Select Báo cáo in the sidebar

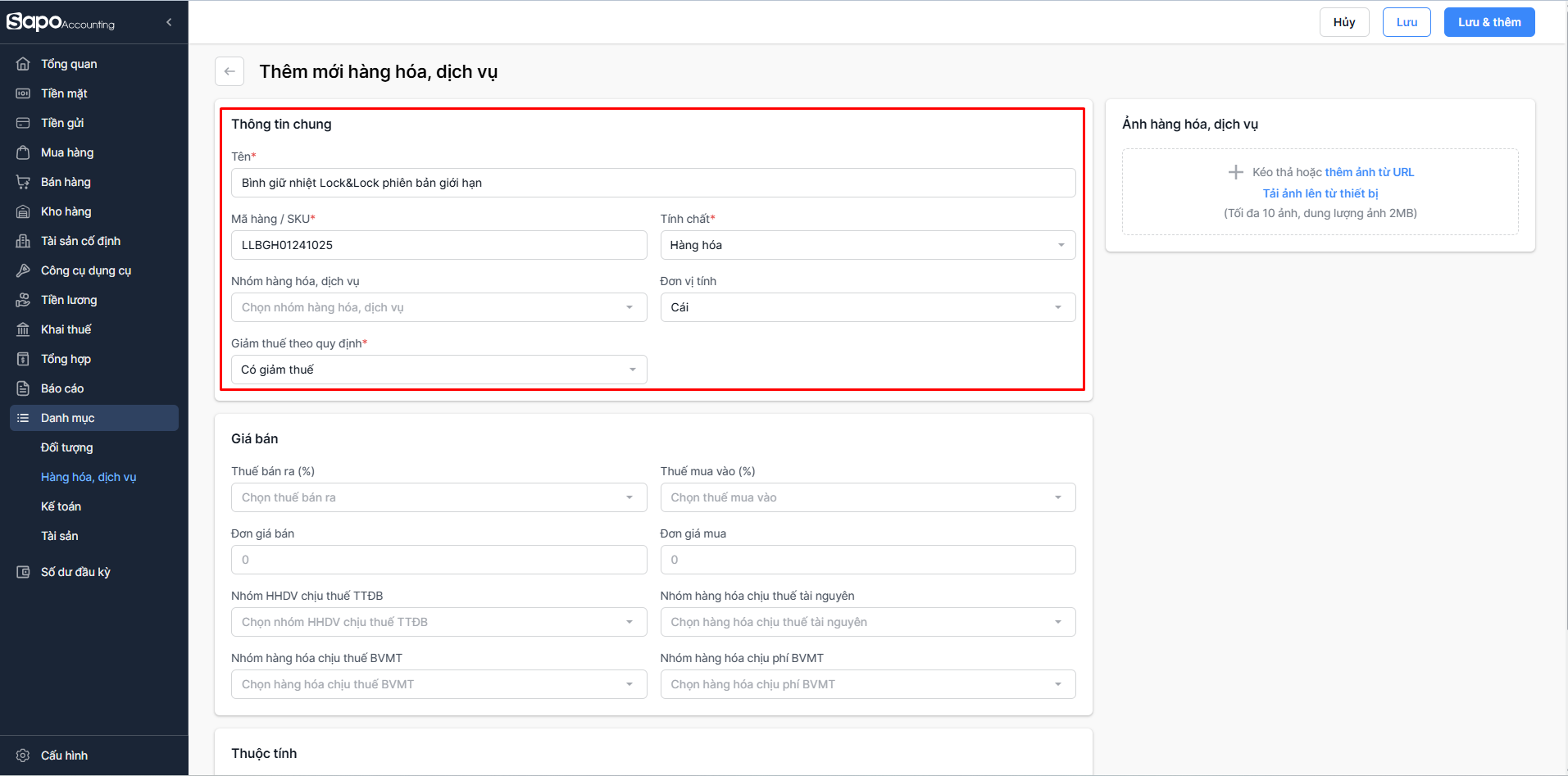[x=62, y=388]
